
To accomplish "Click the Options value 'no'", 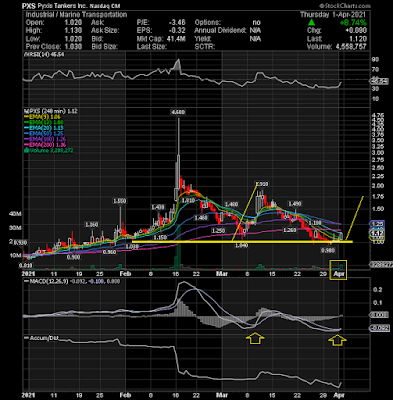I will [256, 23].
